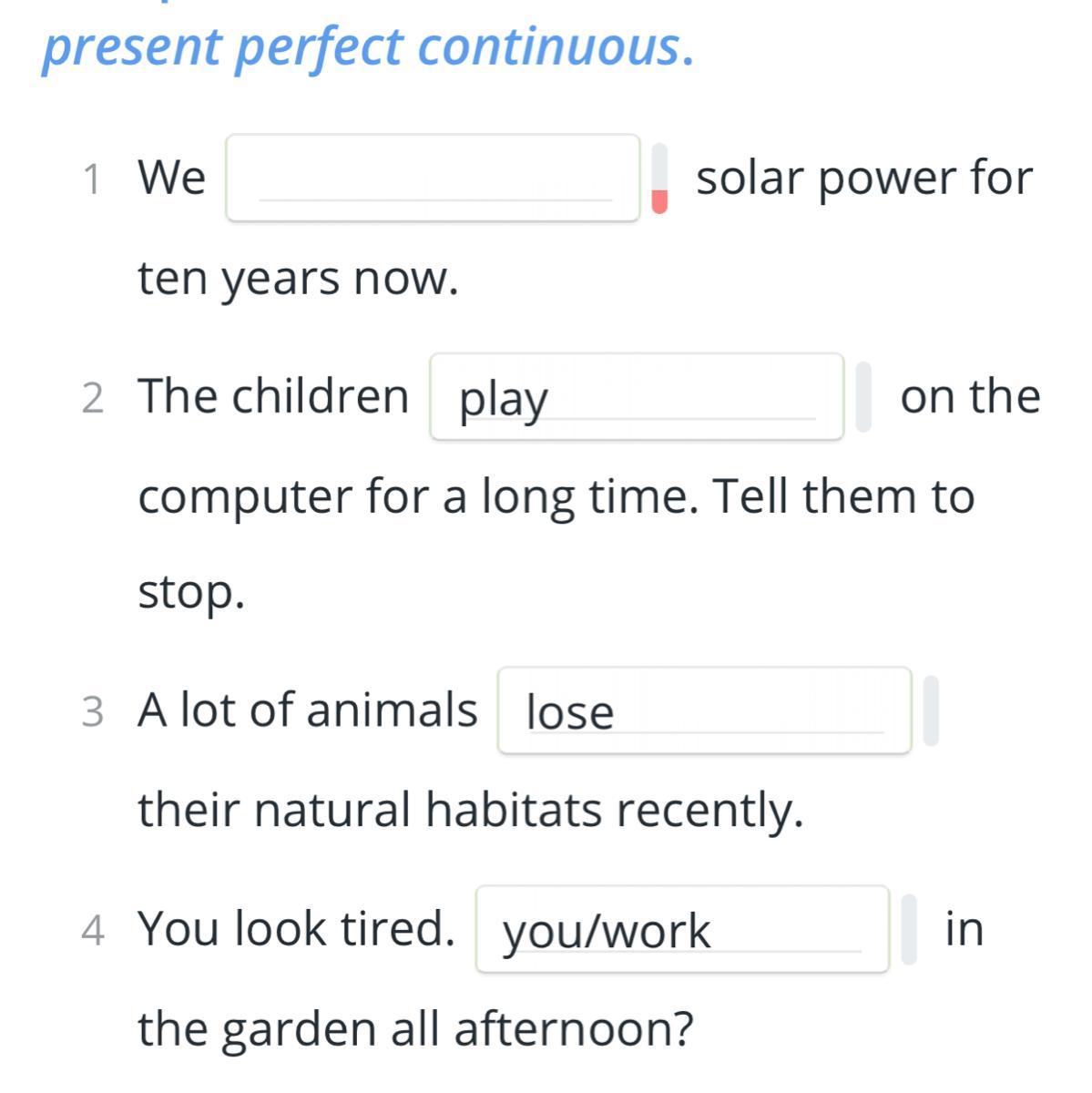Click the line "computer for a long time"

[x=556, y=497]
